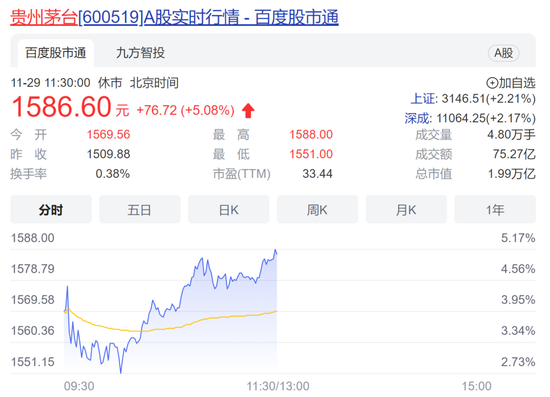Click the 休市 market status text

tap(110, 83)
